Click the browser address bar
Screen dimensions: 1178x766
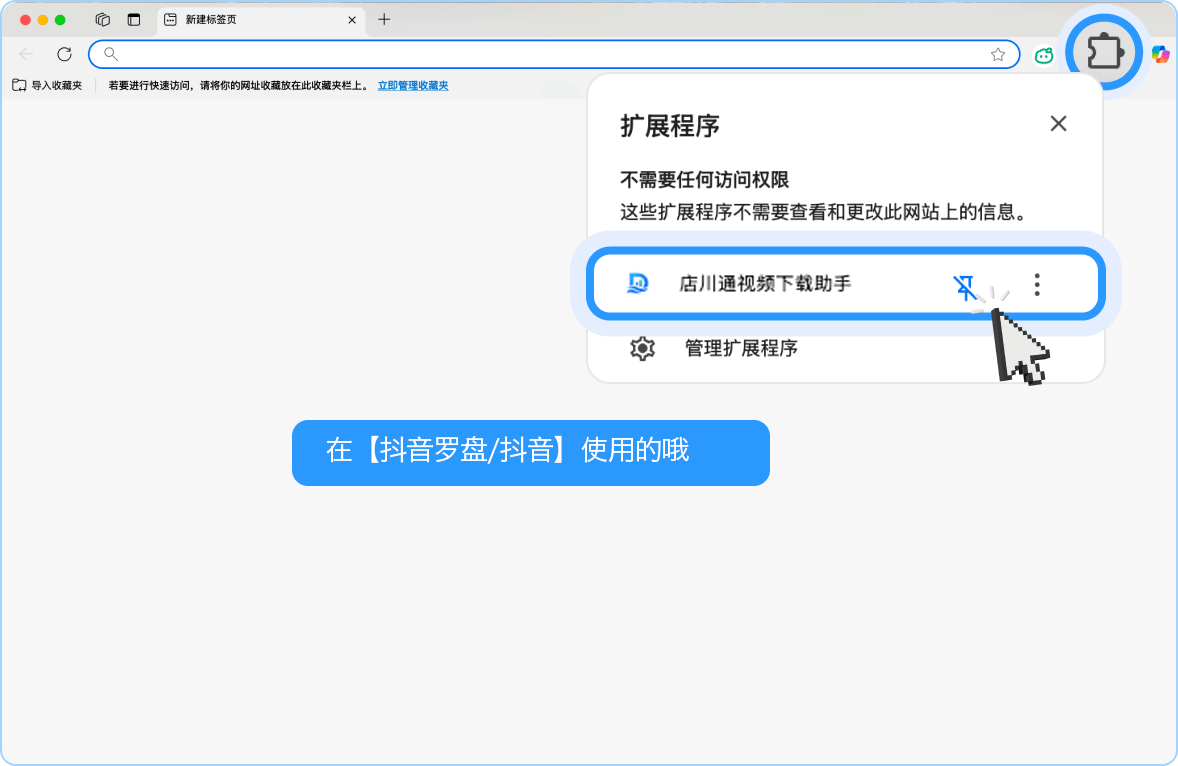[x=554, y=54]
